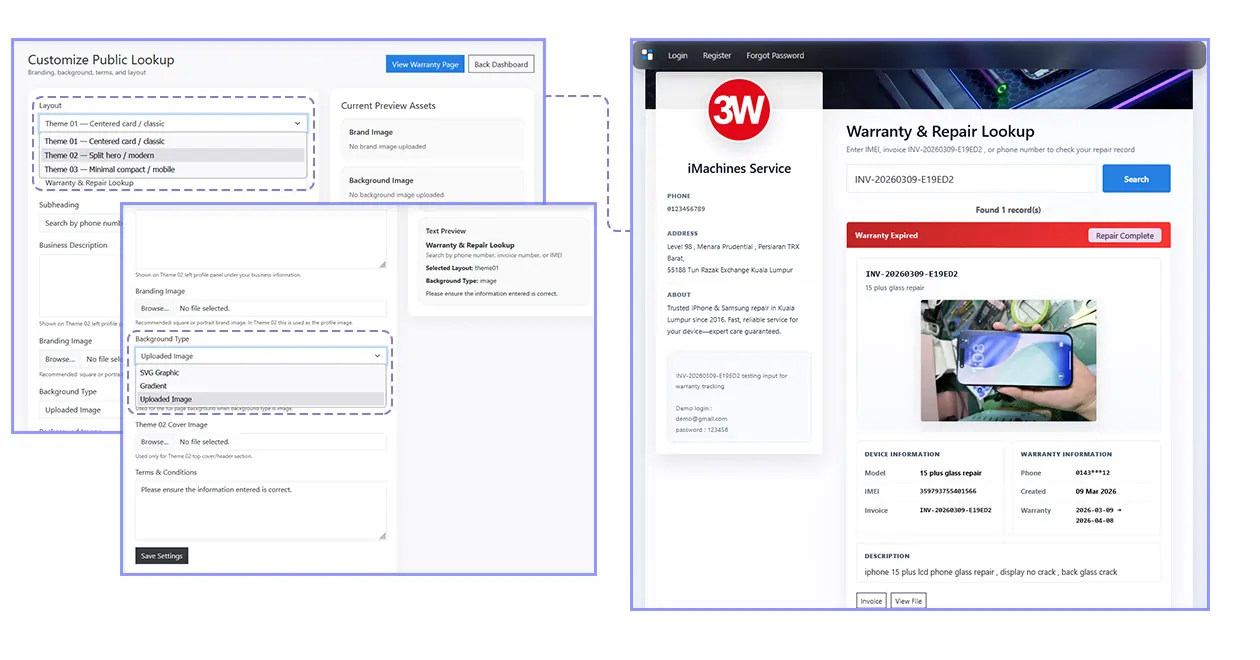Click the View Warranty Page button
The width and height of the screenshot is (1260, 660).
coord(425,64)
